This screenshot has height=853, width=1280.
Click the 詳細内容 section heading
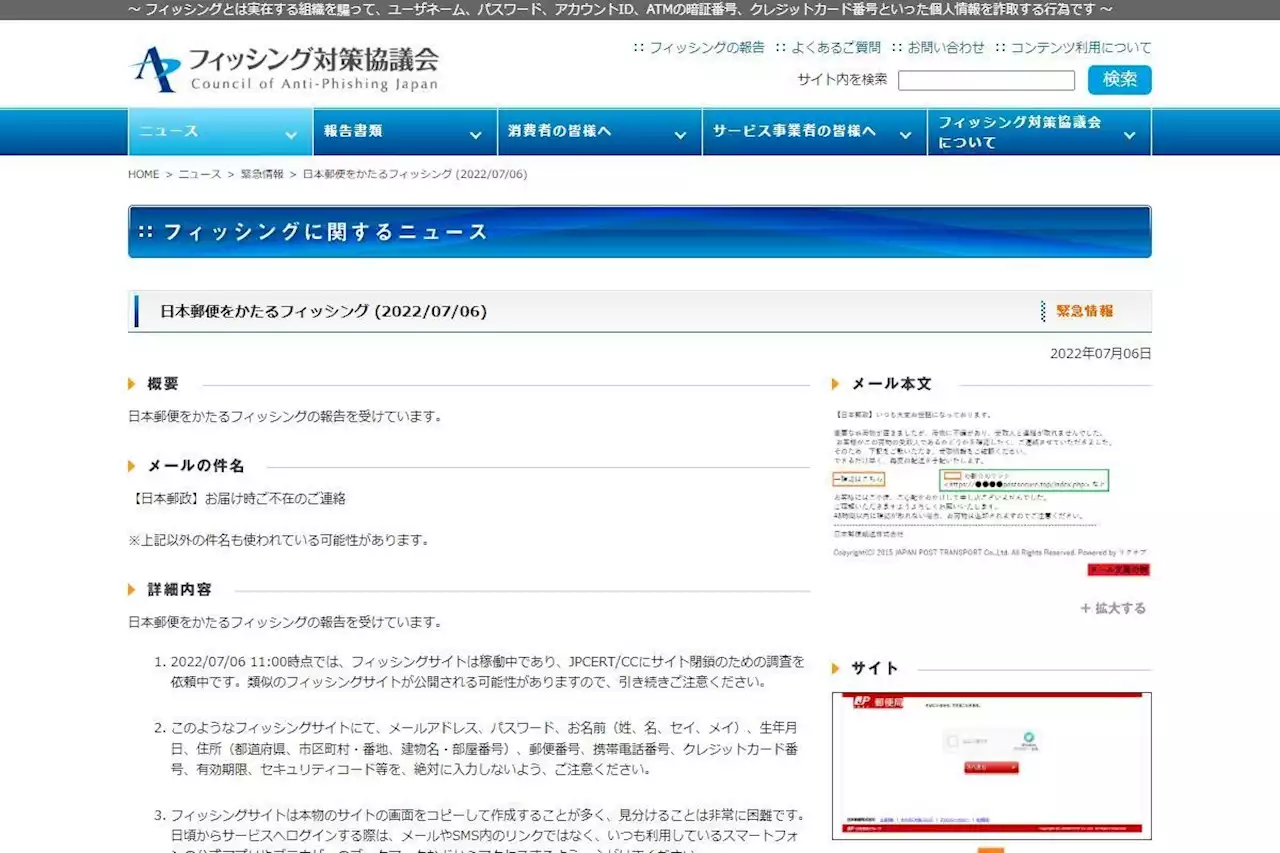(x=179, y=590)
